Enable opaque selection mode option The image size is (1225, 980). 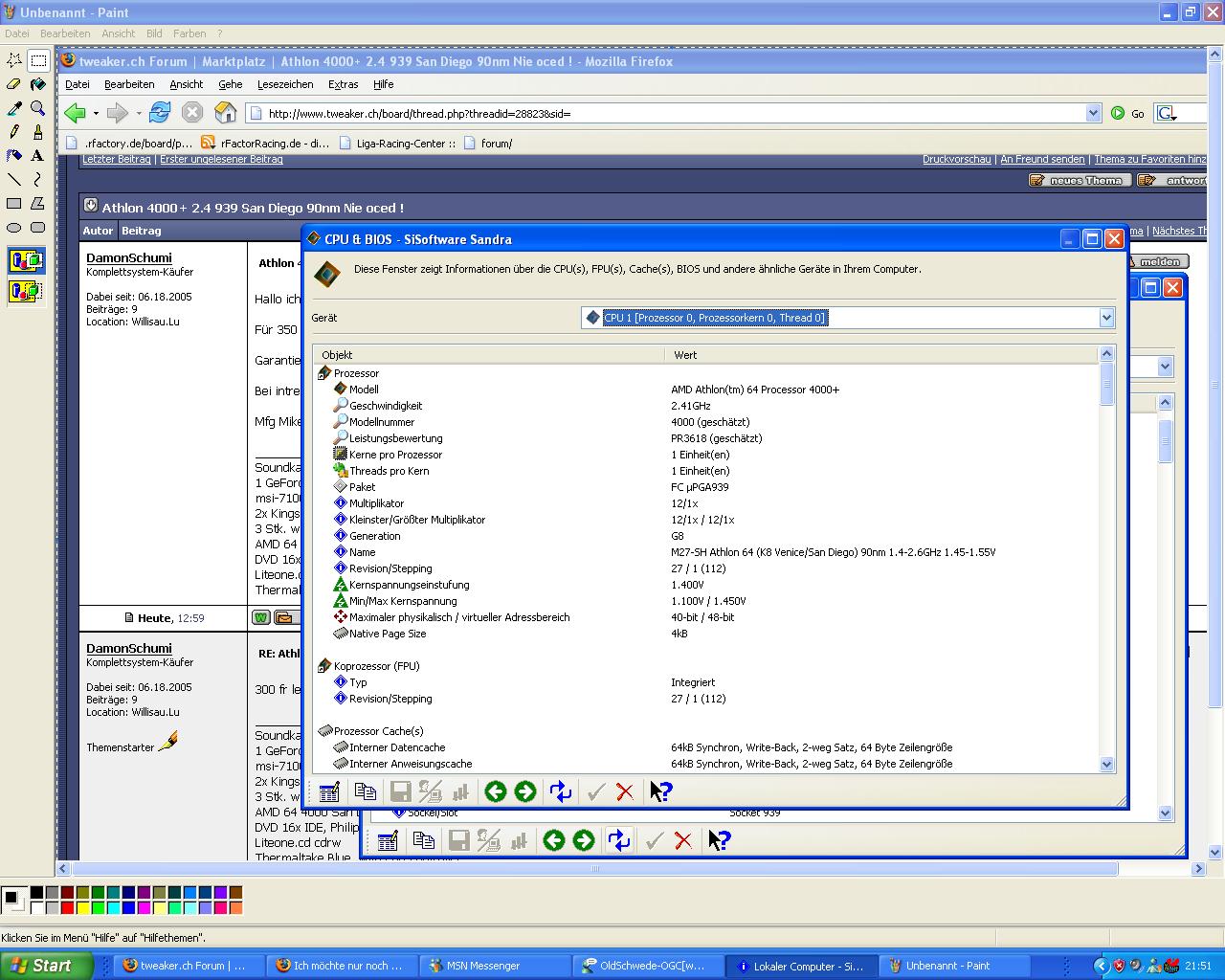pyautogui.click(x=26, y=260)
